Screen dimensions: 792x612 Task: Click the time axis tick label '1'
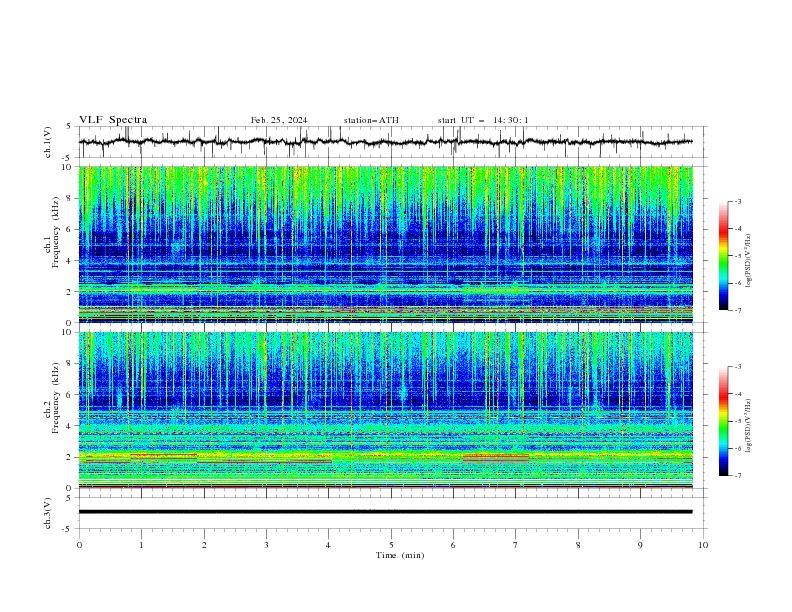(141, 545)
